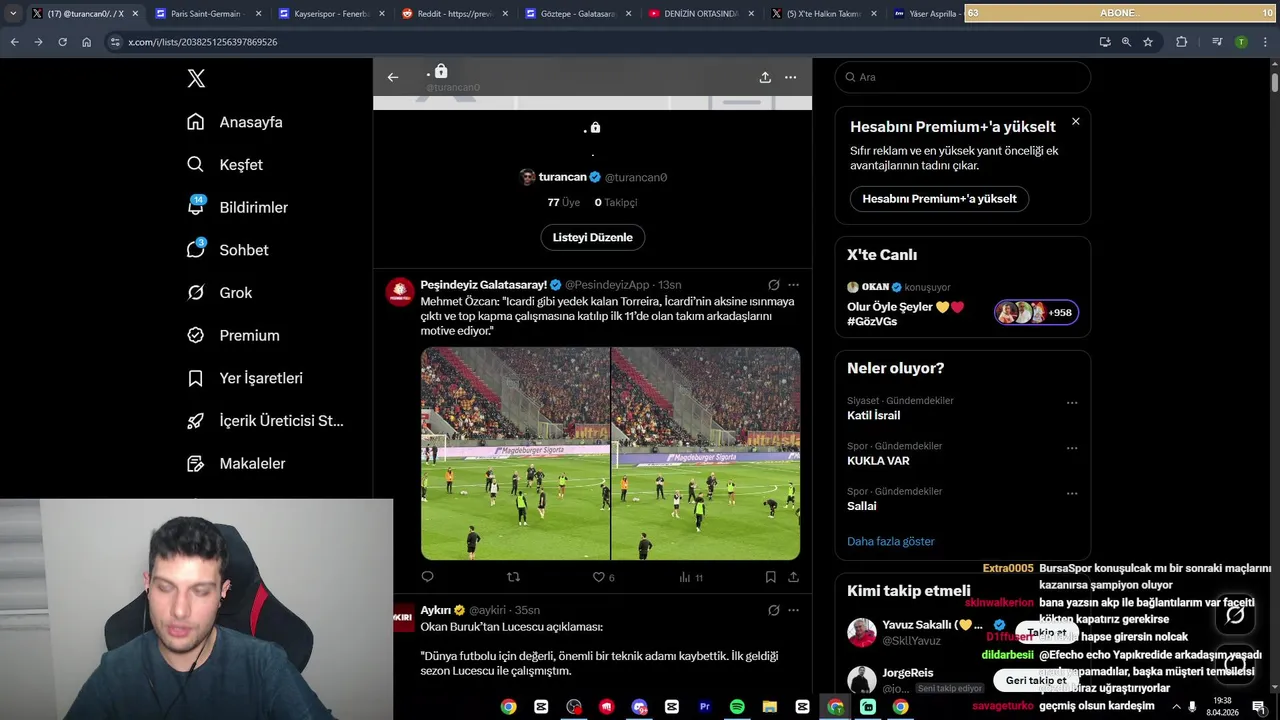Click the Ara search field

(962, 77)
